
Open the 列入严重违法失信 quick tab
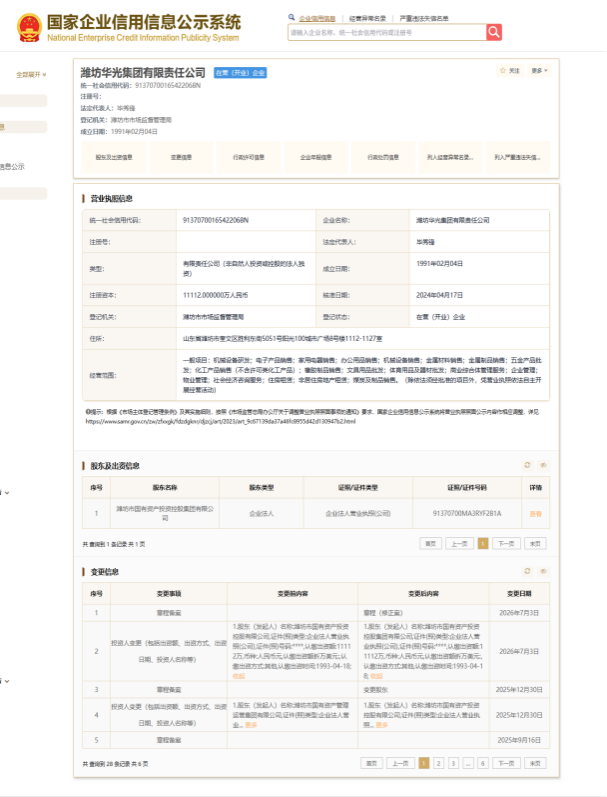(x=518, y=158)
